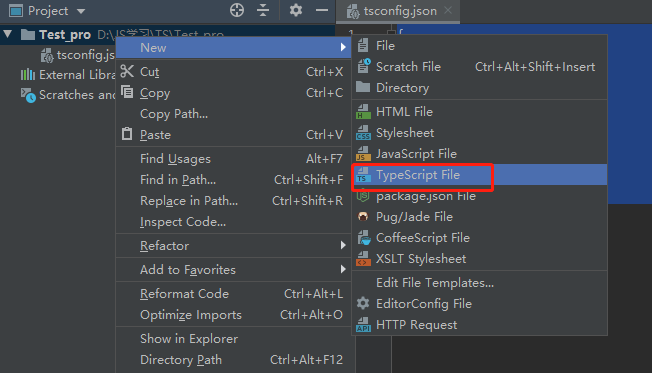Click the Copy pages icon
The height and width of the screenshot is (373, 652).
pyautogui.click(x=127, y=91)
